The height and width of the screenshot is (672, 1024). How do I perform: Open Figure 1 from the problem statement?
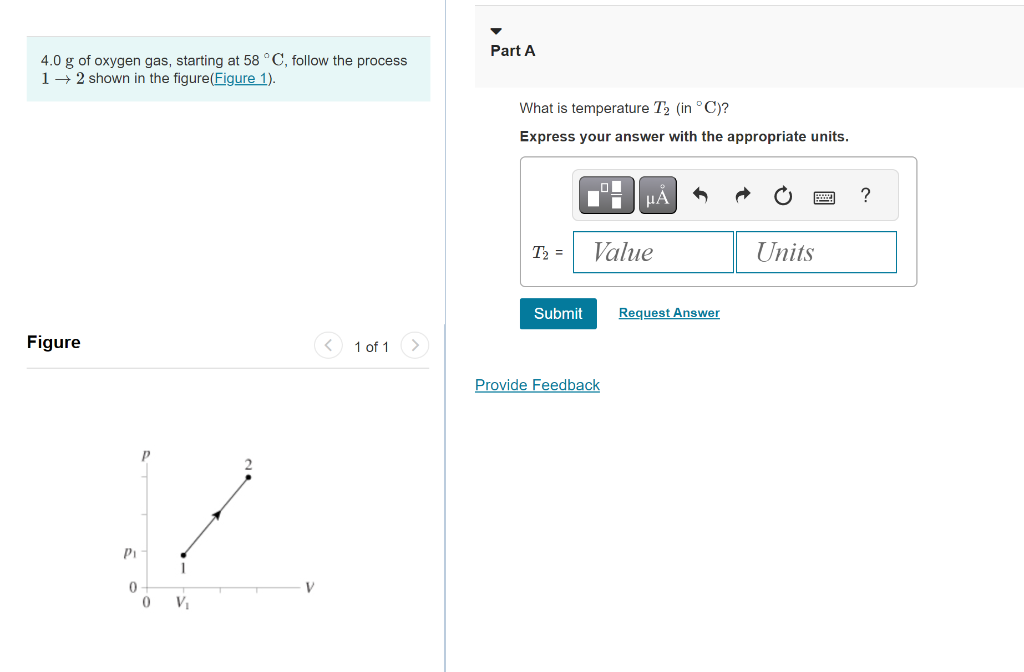pyautogui.click(x=240, y=77)
